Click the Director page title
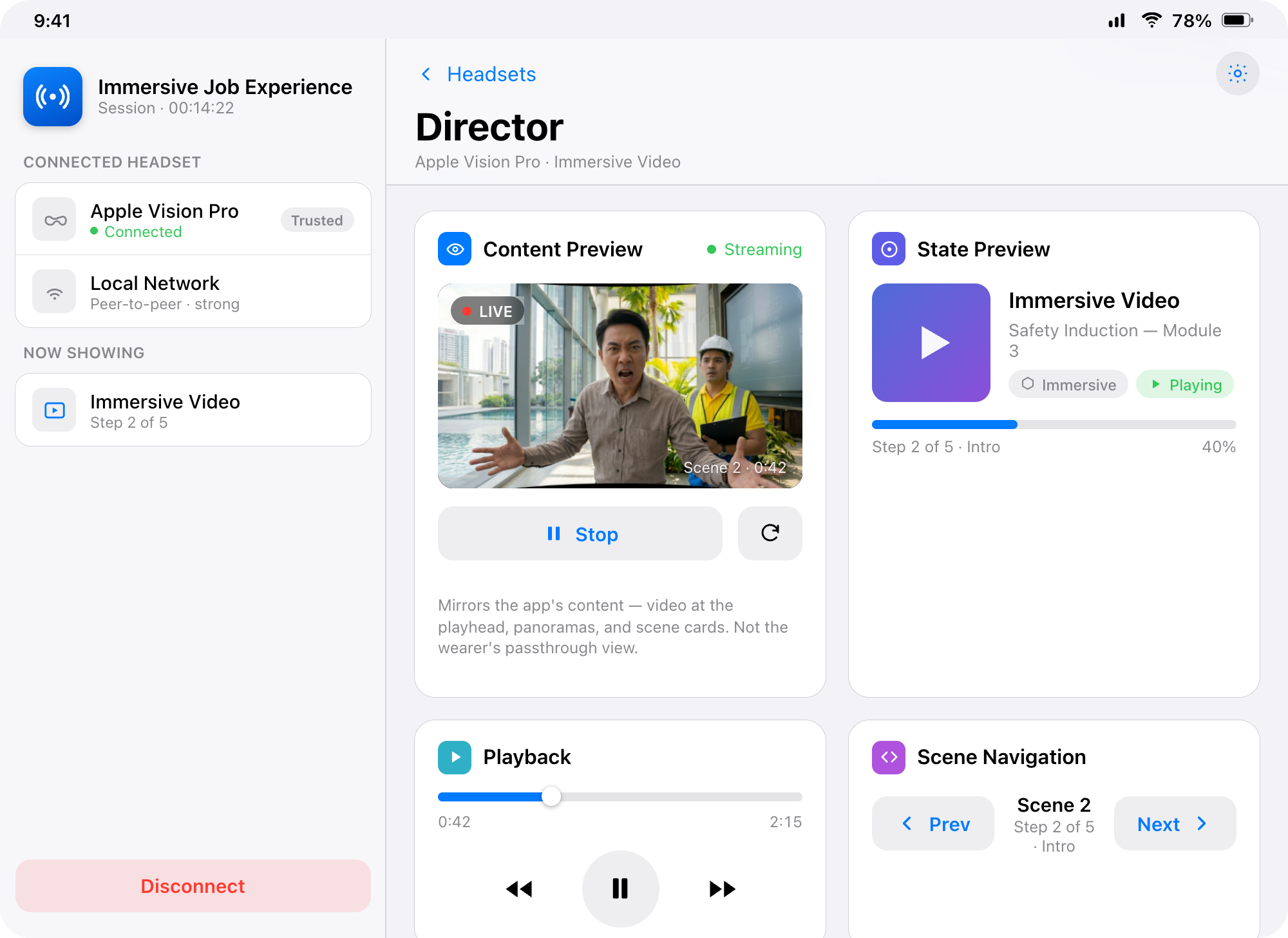 point(489,127)
